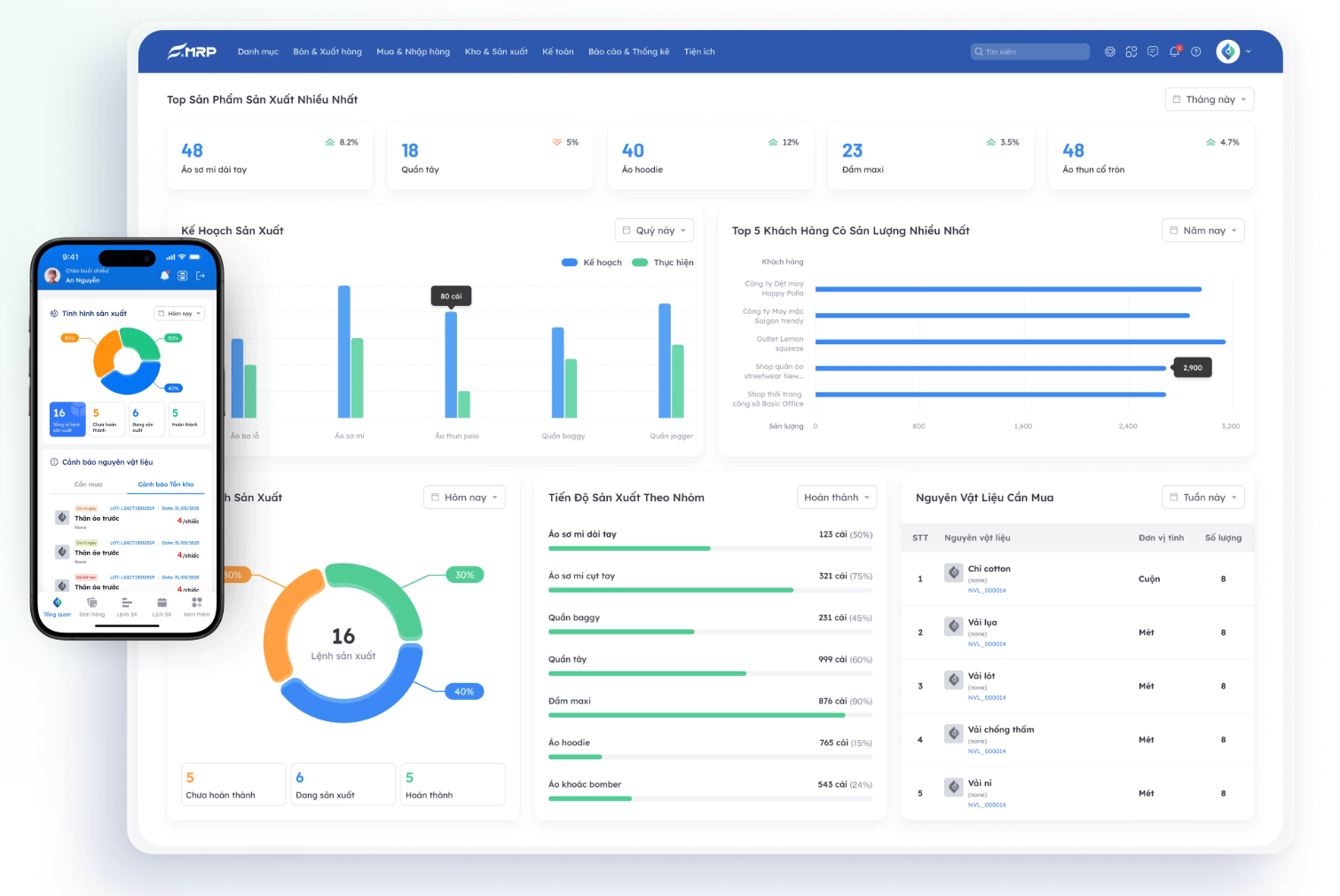Open the chat message icon in top bar
1340x896 pixels.
[x=1153, y=51]
